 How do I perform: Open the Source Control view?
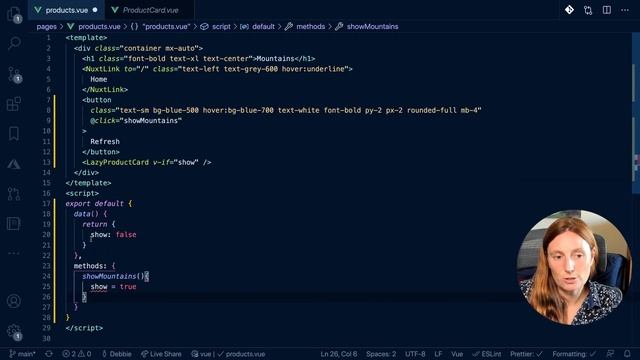click(14, 74)
